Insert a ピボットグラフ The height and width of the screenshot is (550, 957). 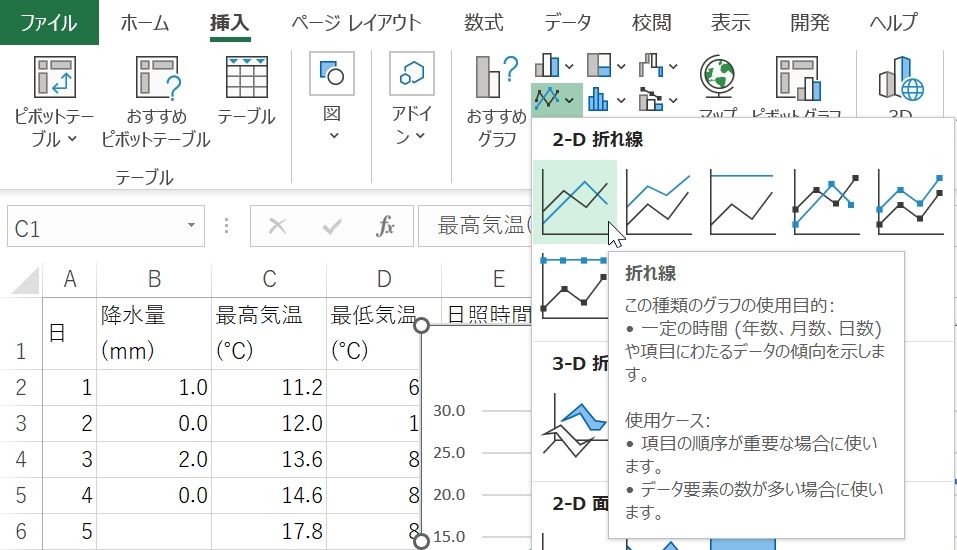tap(797, 85)
